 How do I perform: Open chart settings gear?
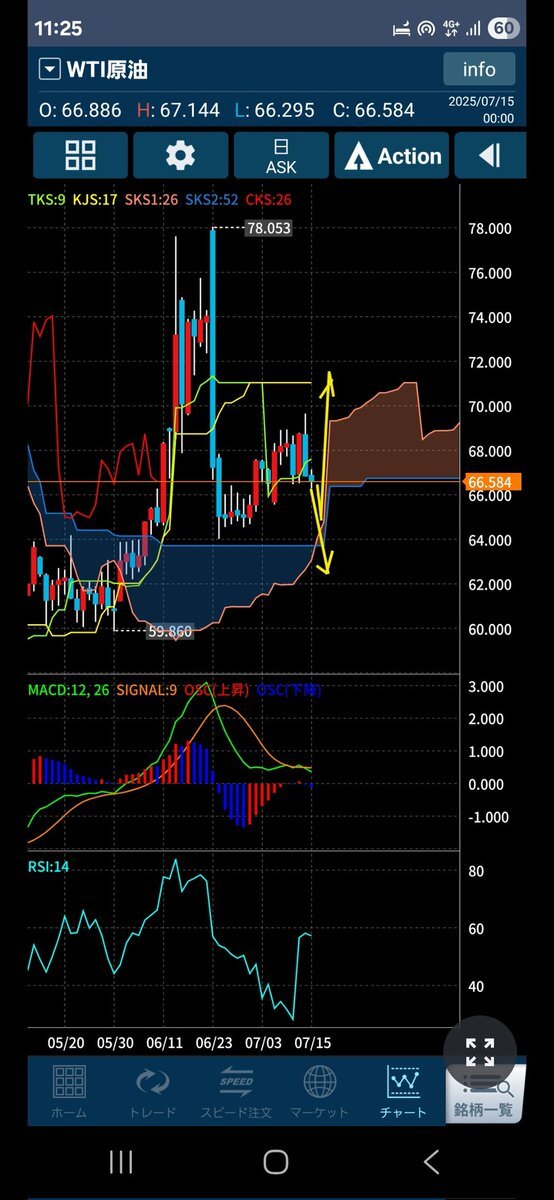[181, 155]
